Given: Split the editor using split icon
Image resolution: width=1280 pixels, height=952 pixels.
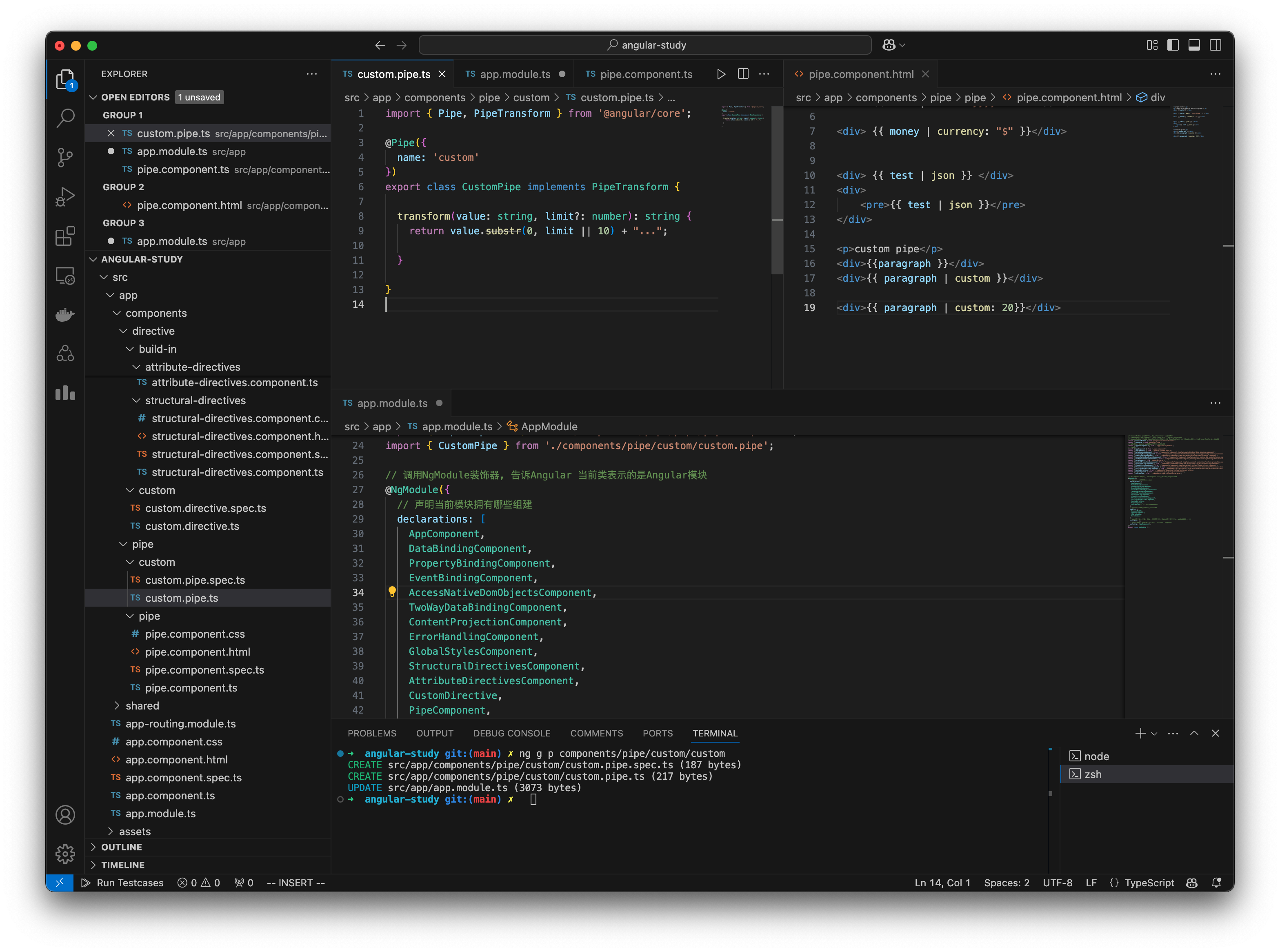Looking at the screenshot, I should [x=742, y=74].
